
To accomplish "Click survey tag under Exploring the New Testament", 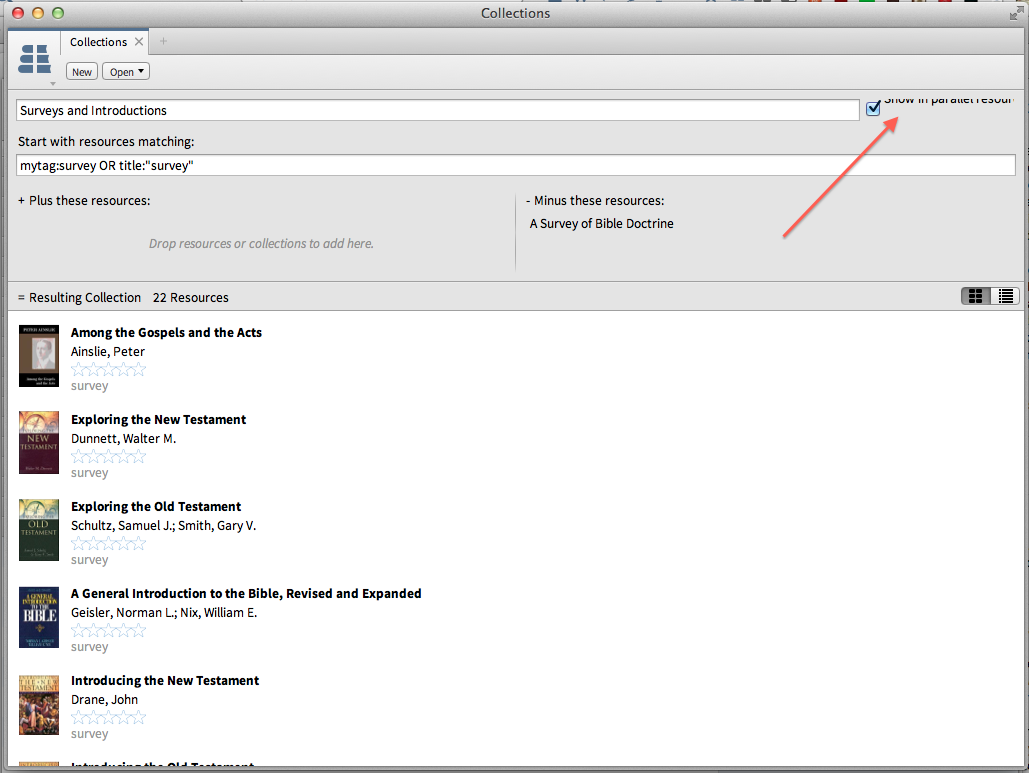I will (89, 473).
